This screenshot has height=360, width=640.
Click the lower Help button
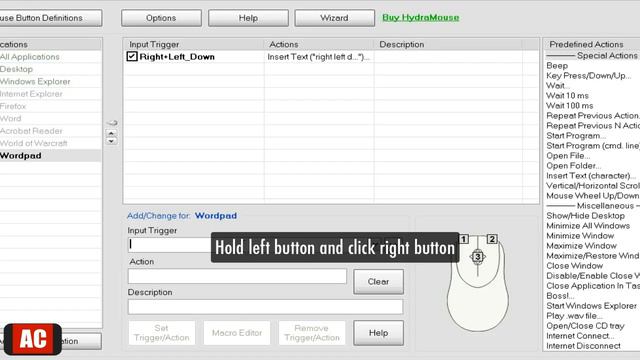[x=378, y=333]
